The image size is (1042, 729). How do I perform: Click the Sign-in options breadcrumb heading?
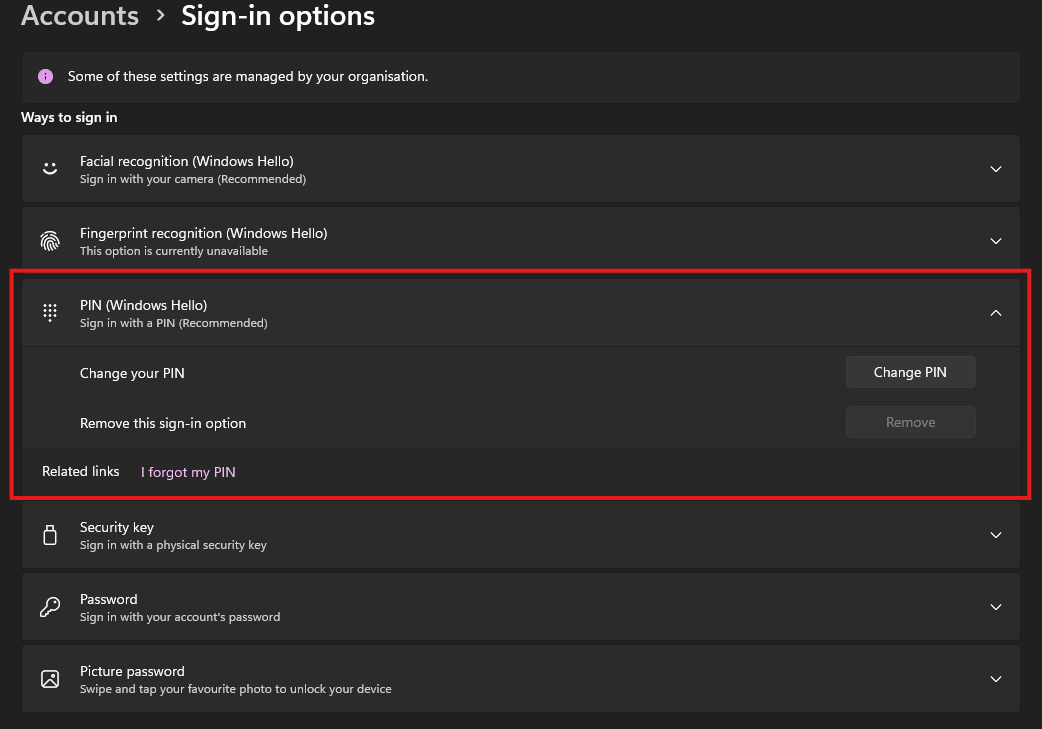[278, 16]
